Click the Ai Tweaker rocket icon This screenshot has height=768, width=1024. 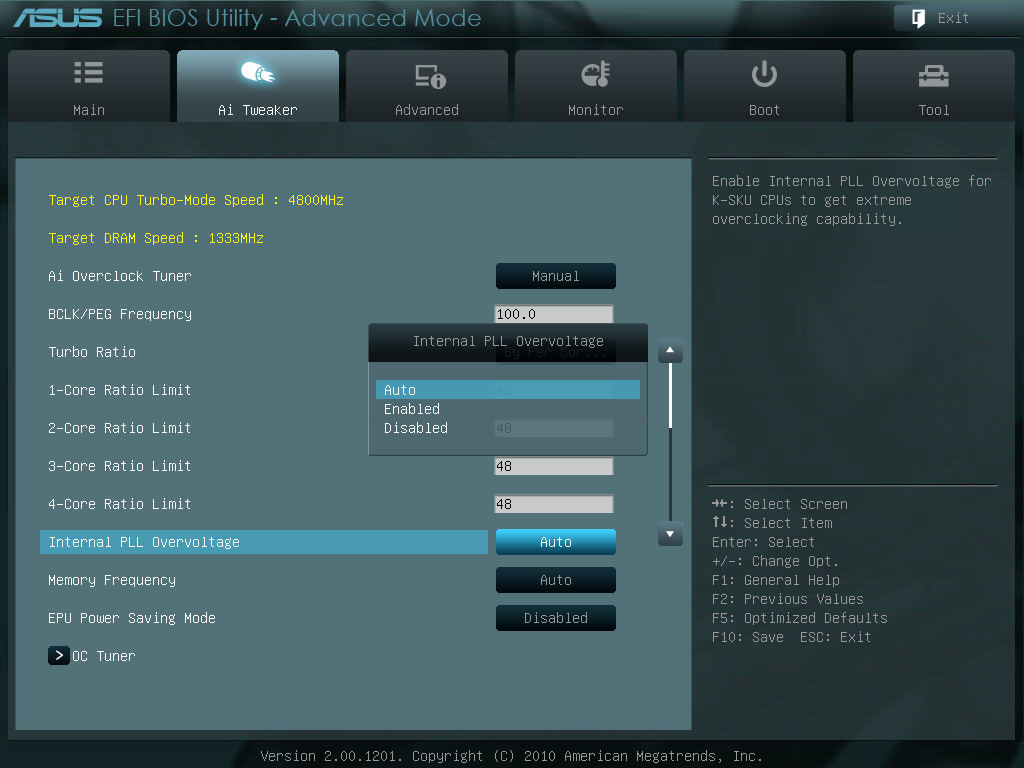coord(258,72)
